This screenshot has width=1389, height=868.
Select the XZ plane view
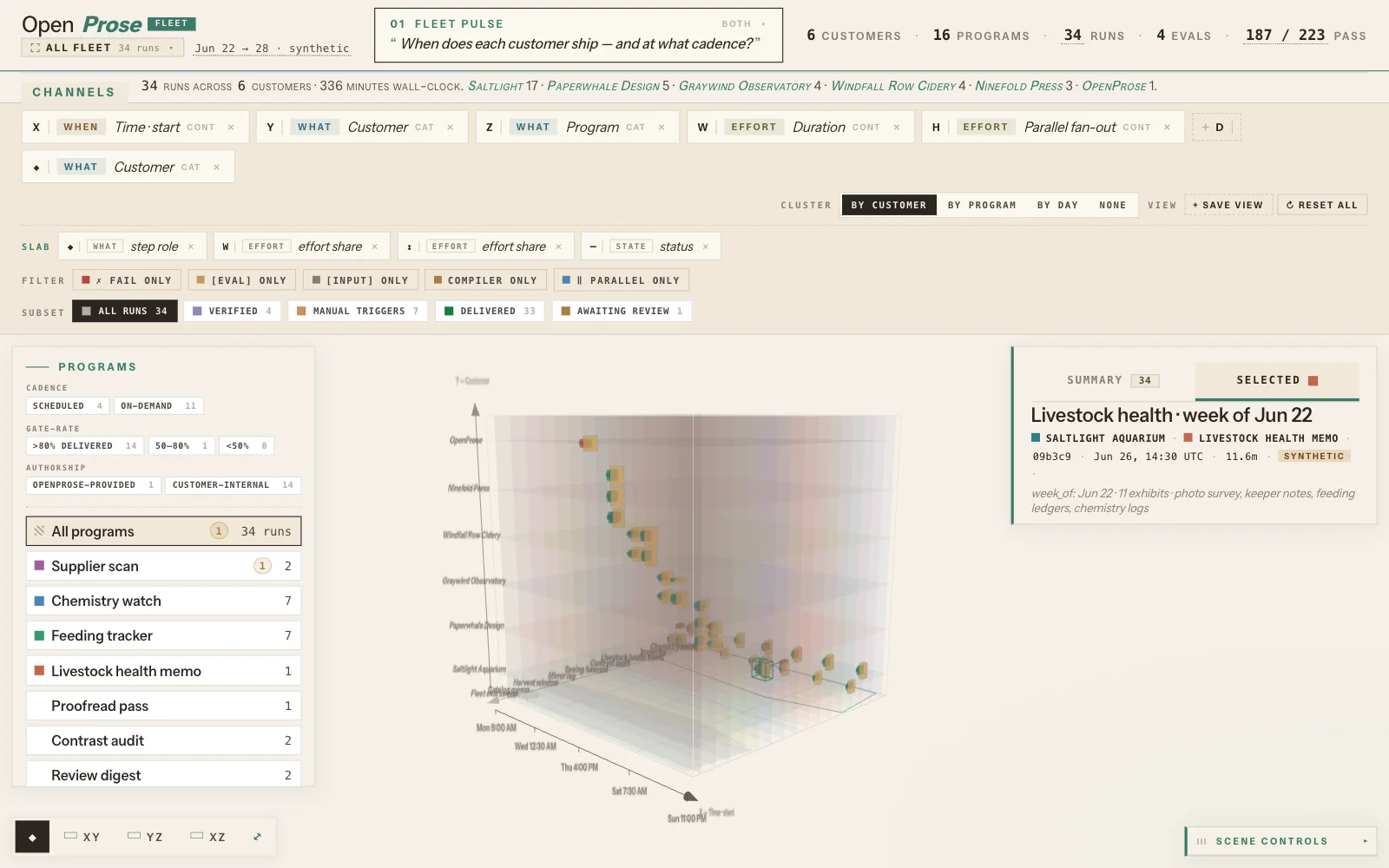[x=208, y=837]
